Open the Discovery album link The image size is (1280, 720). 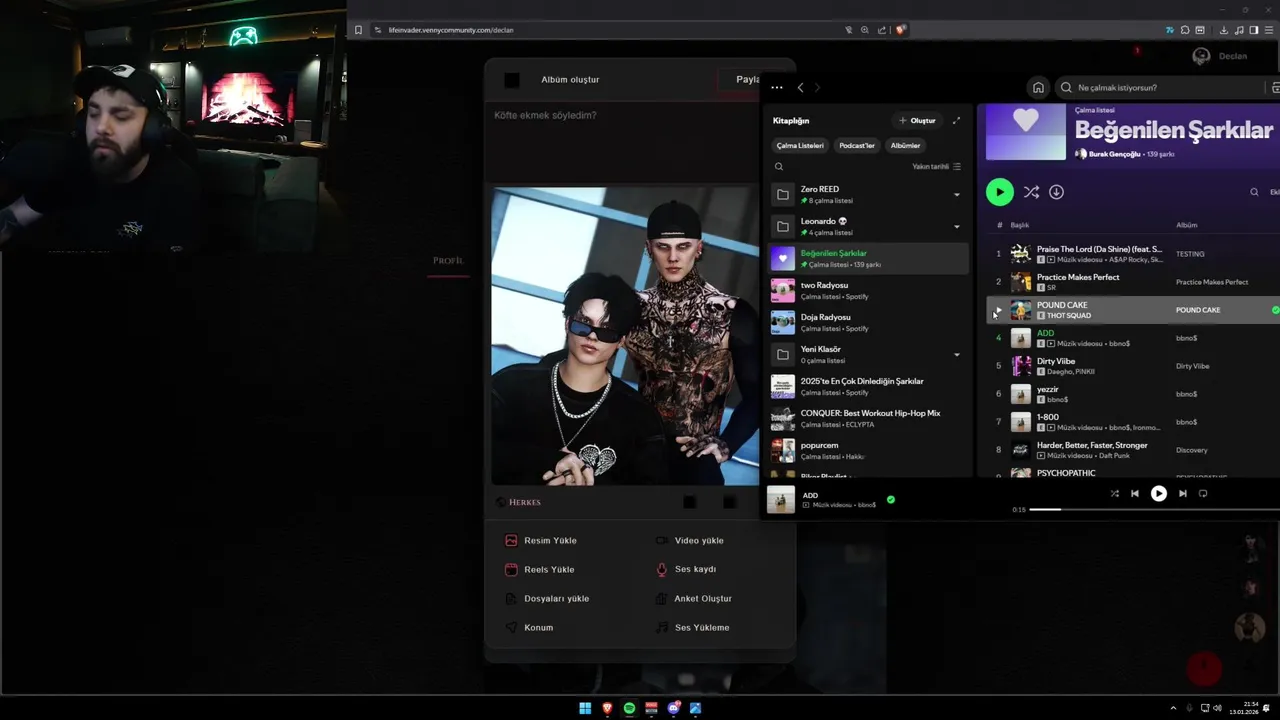coord(1192,450)
